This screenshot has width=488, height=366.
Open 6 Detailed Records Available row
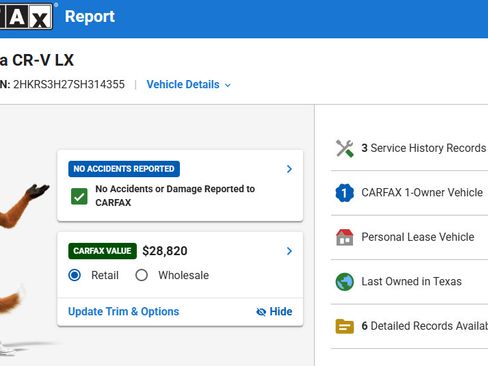pos(409,326)
